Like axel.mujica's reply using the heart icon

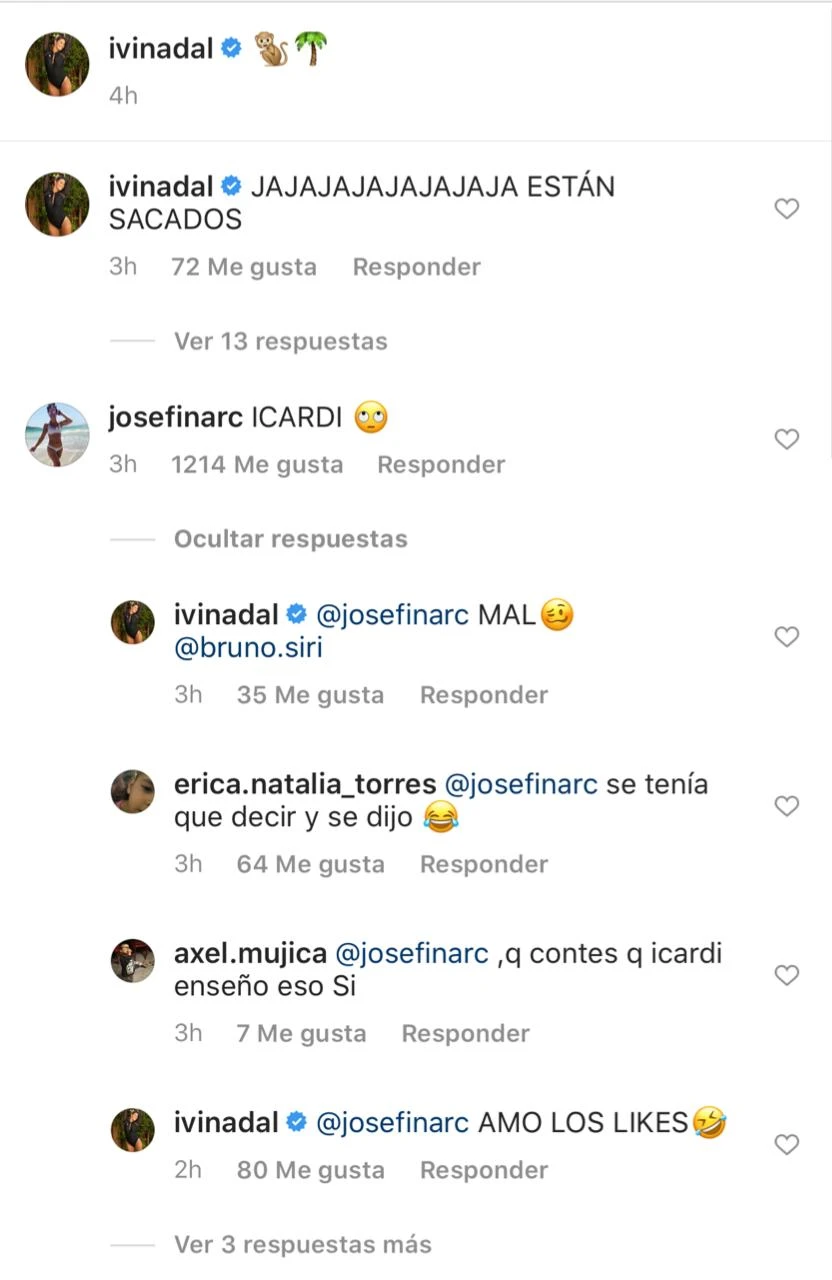pos(787,975)
